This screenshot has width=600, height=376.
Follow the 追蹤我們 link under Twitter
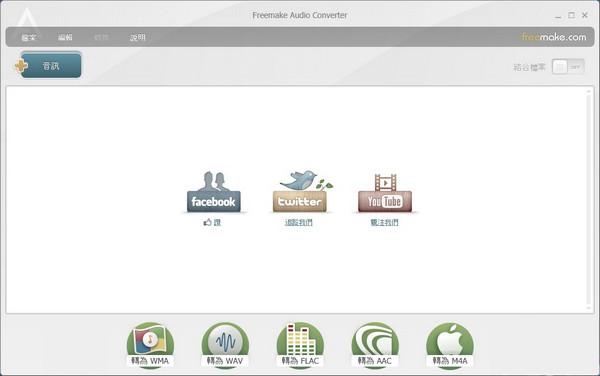click(x=298, y=223)
